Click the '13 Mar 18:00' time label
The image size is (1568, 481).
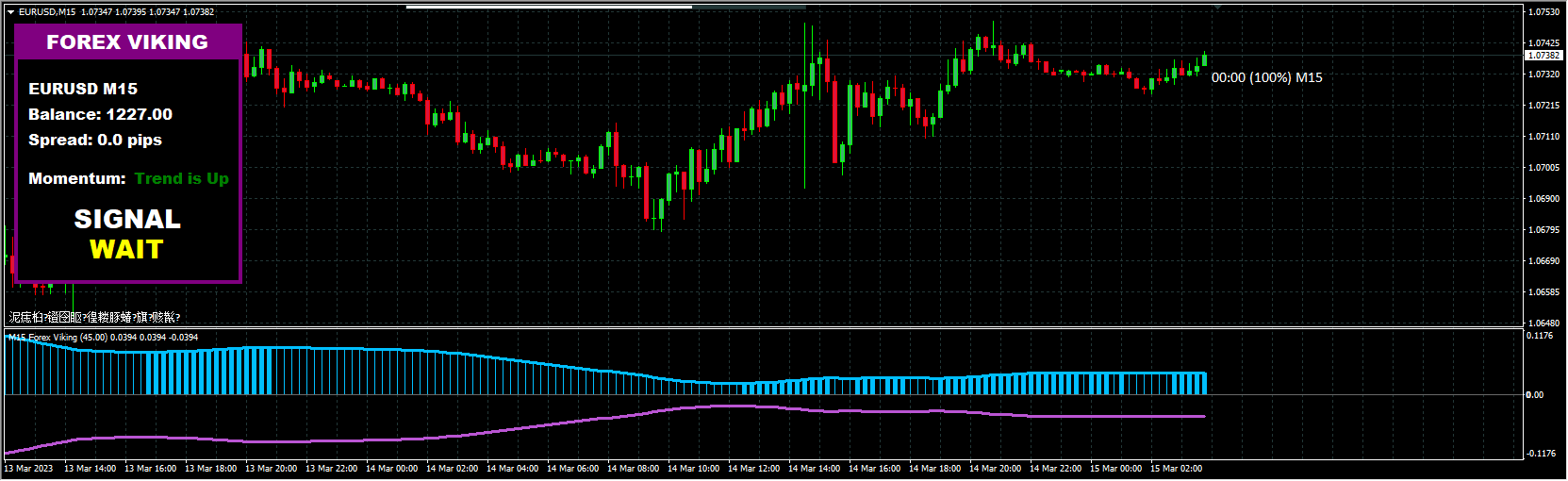pos(211,469)
